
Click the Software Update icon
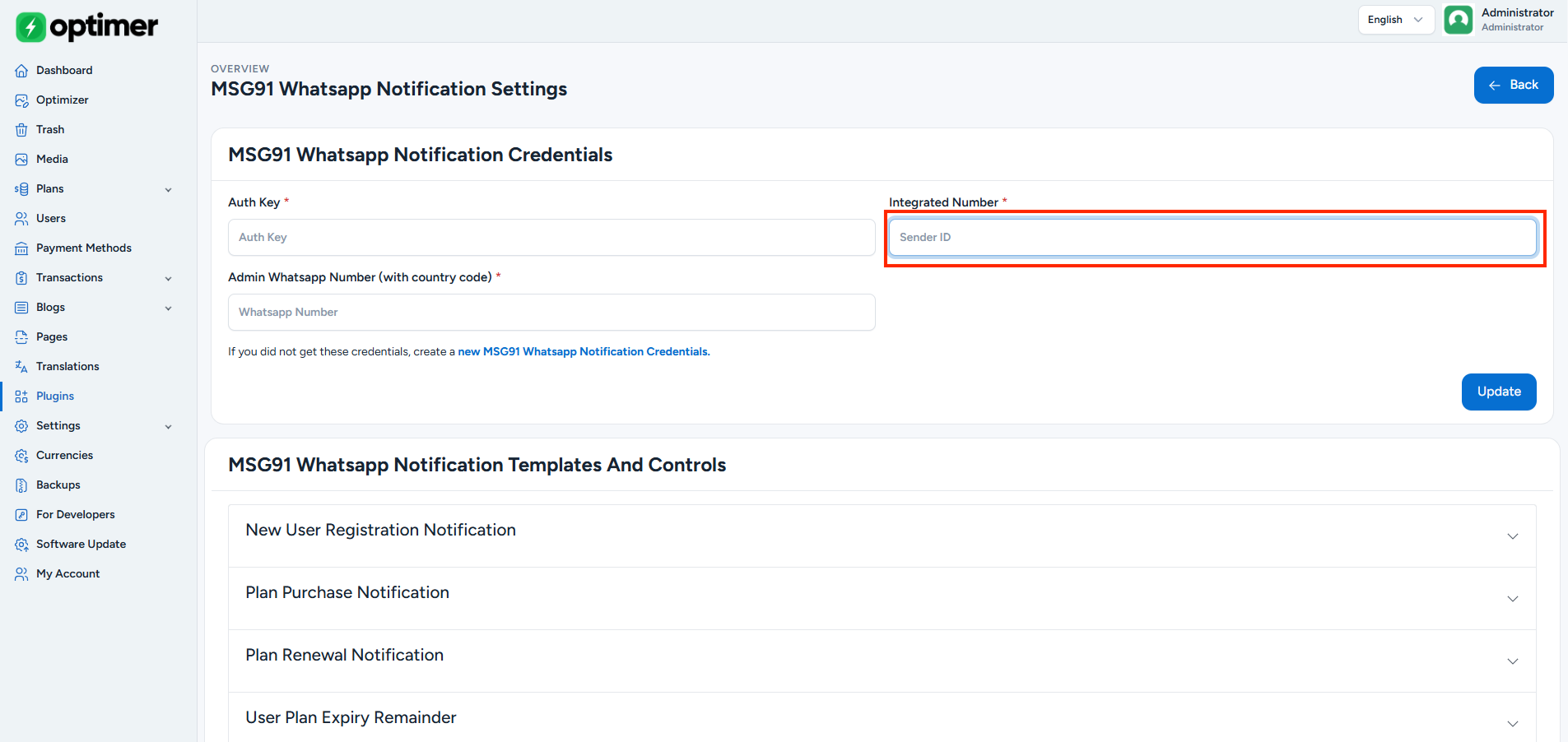click(21, 545)
